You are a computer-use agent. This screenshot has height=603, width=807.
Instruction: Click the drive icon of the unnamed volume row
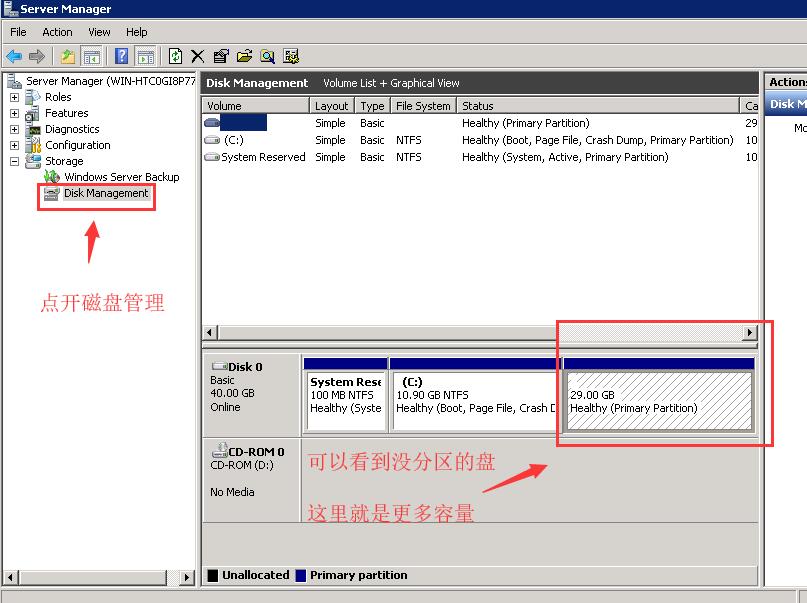point(212,123)
